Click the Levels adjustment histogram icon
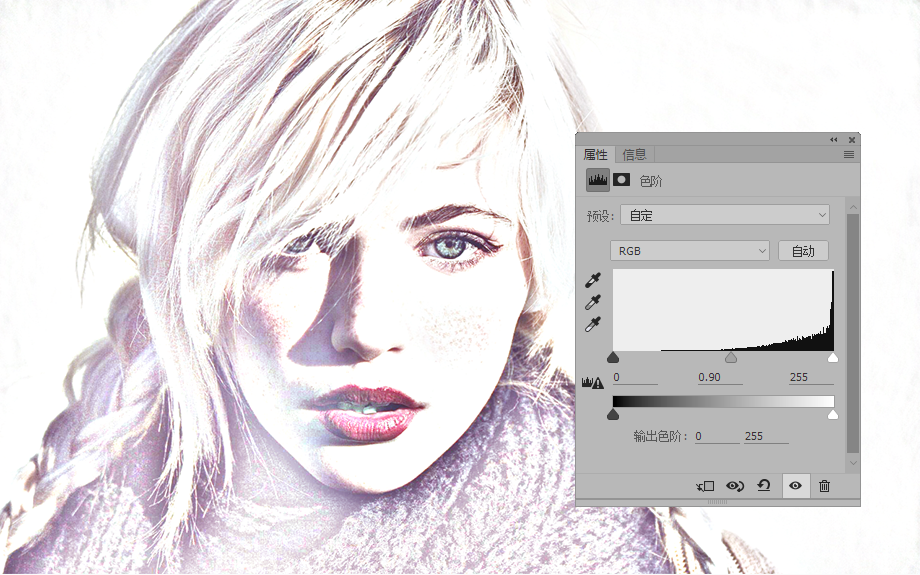 (x=598, y=180)
